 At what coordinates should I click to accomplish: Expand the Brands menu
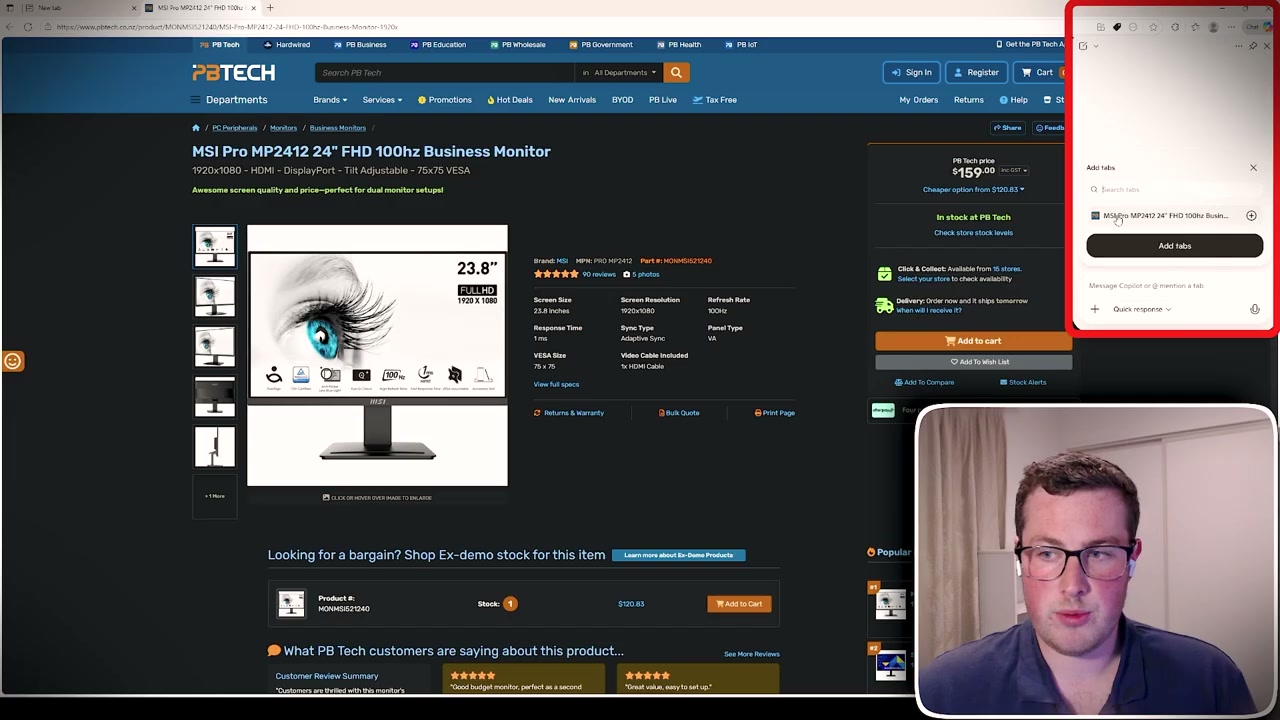[x=330, y=100]
